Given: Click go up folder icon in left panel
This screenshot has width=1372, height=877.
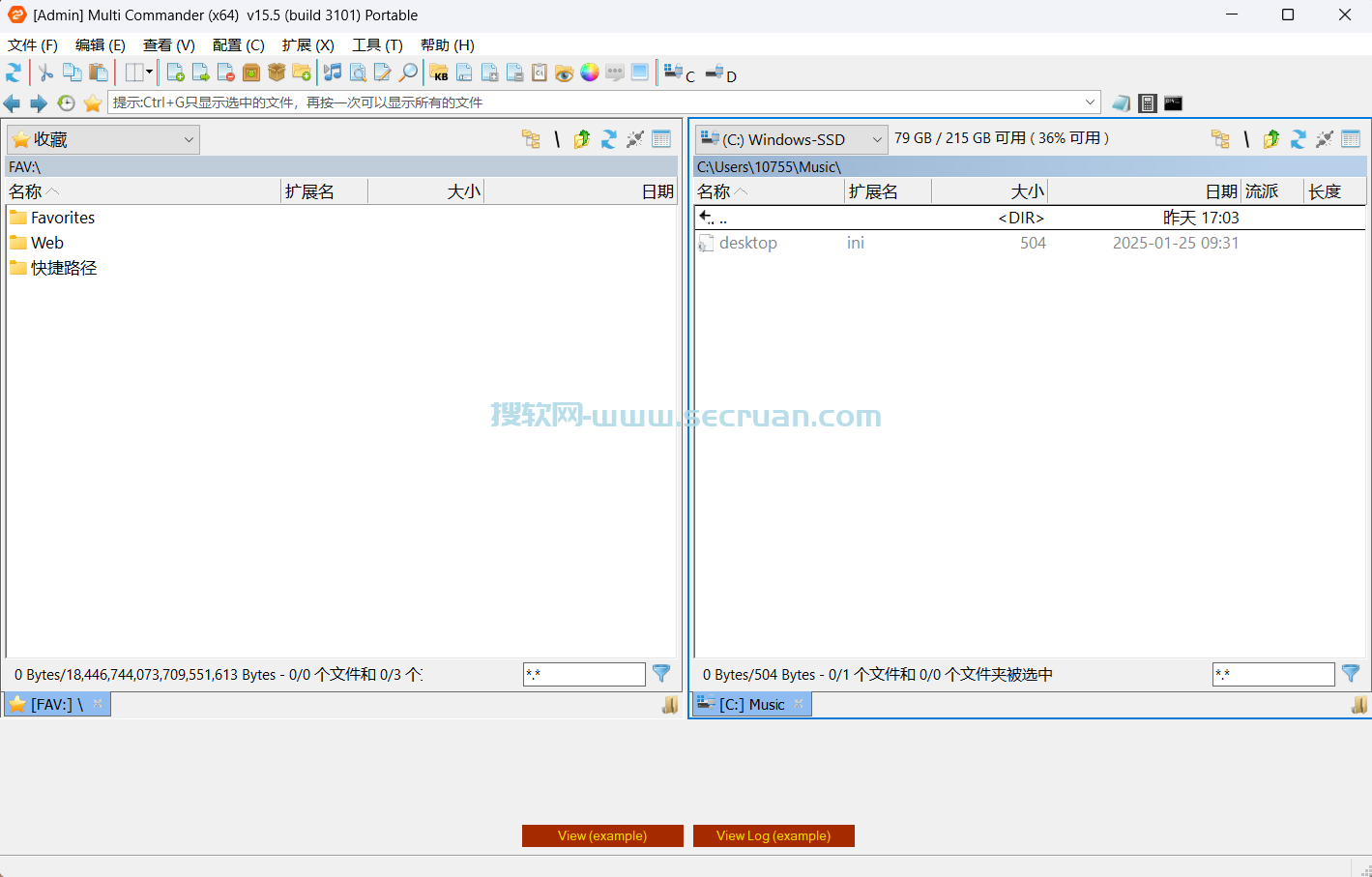Looking at the screenshot, I should 582,139.
